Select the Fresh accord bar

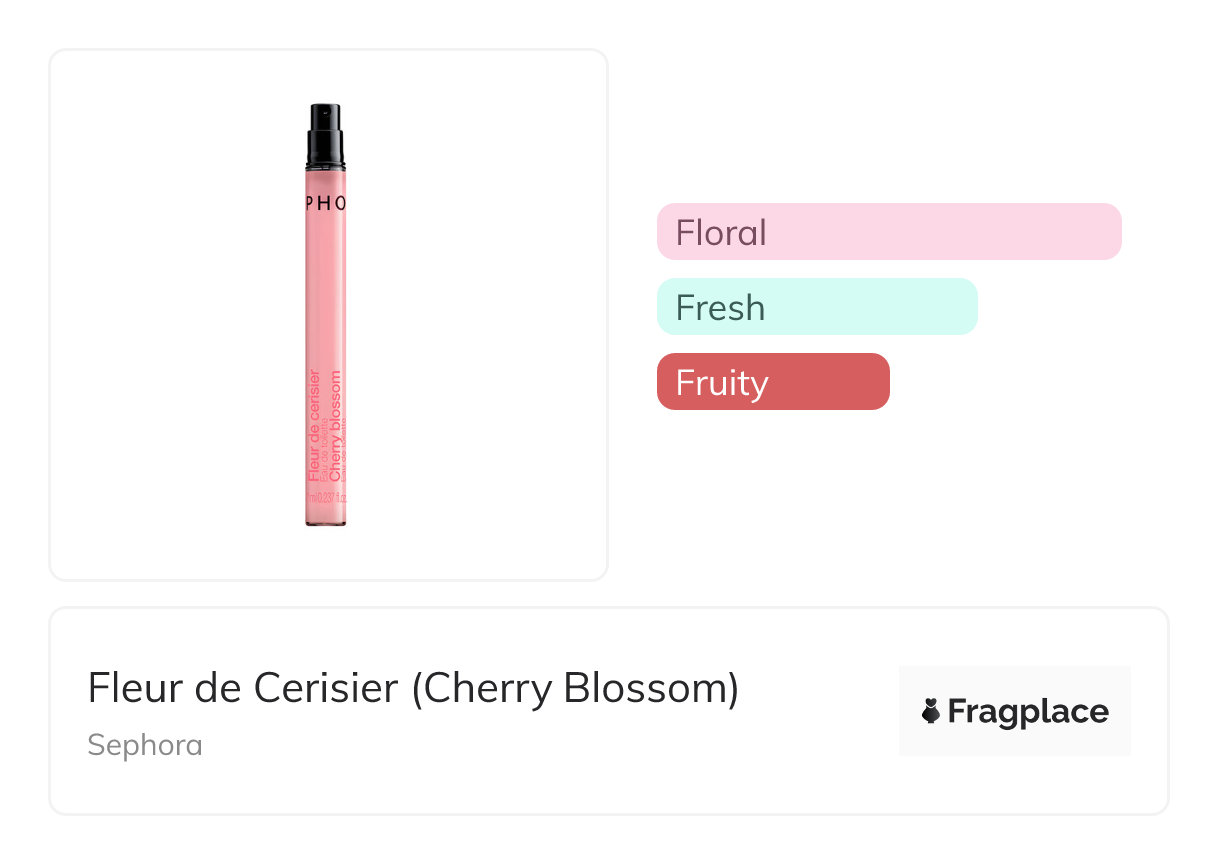[x=816, y=307]
